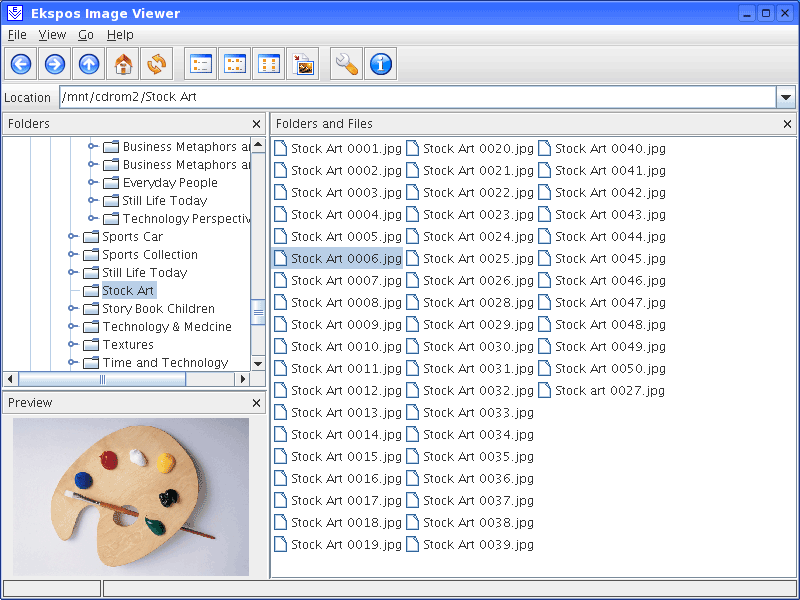The width and height of the screenshot is (800, 600).
Task: Open the Go menu
Action: pos(86,35)
